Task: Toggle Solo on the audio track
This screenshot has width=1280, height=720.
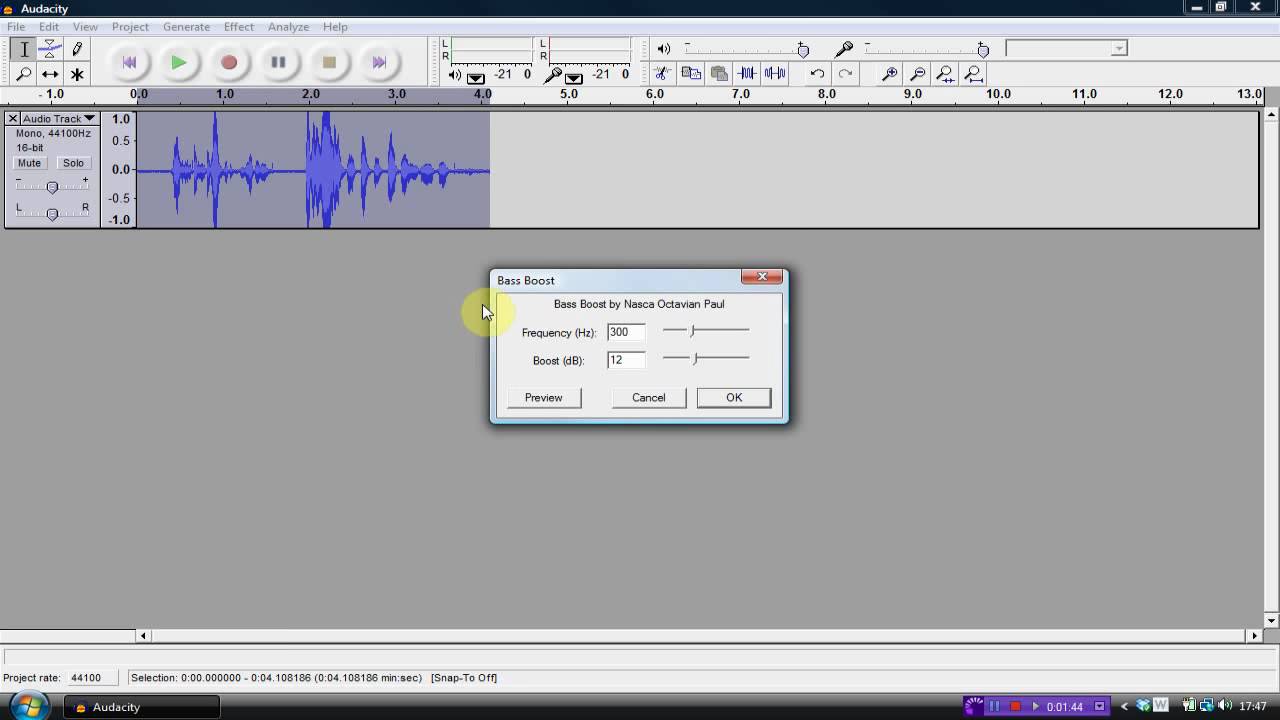Action: [x=73, y=163]
